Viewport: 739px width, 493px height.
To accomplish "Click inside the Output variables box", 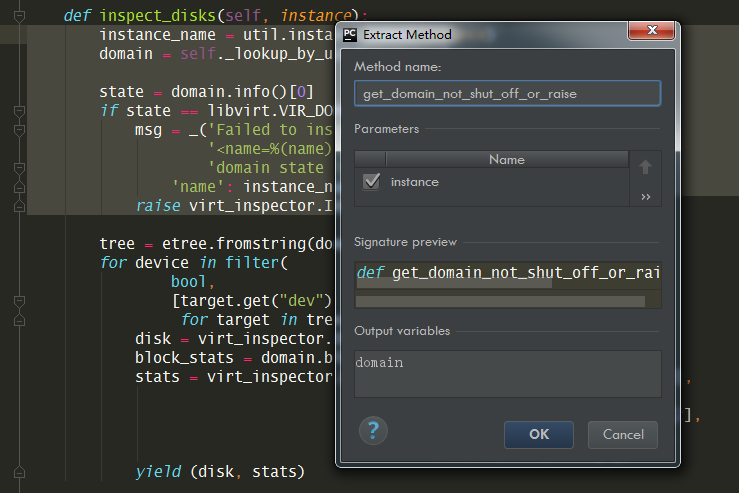I will (x=507, y=374).
